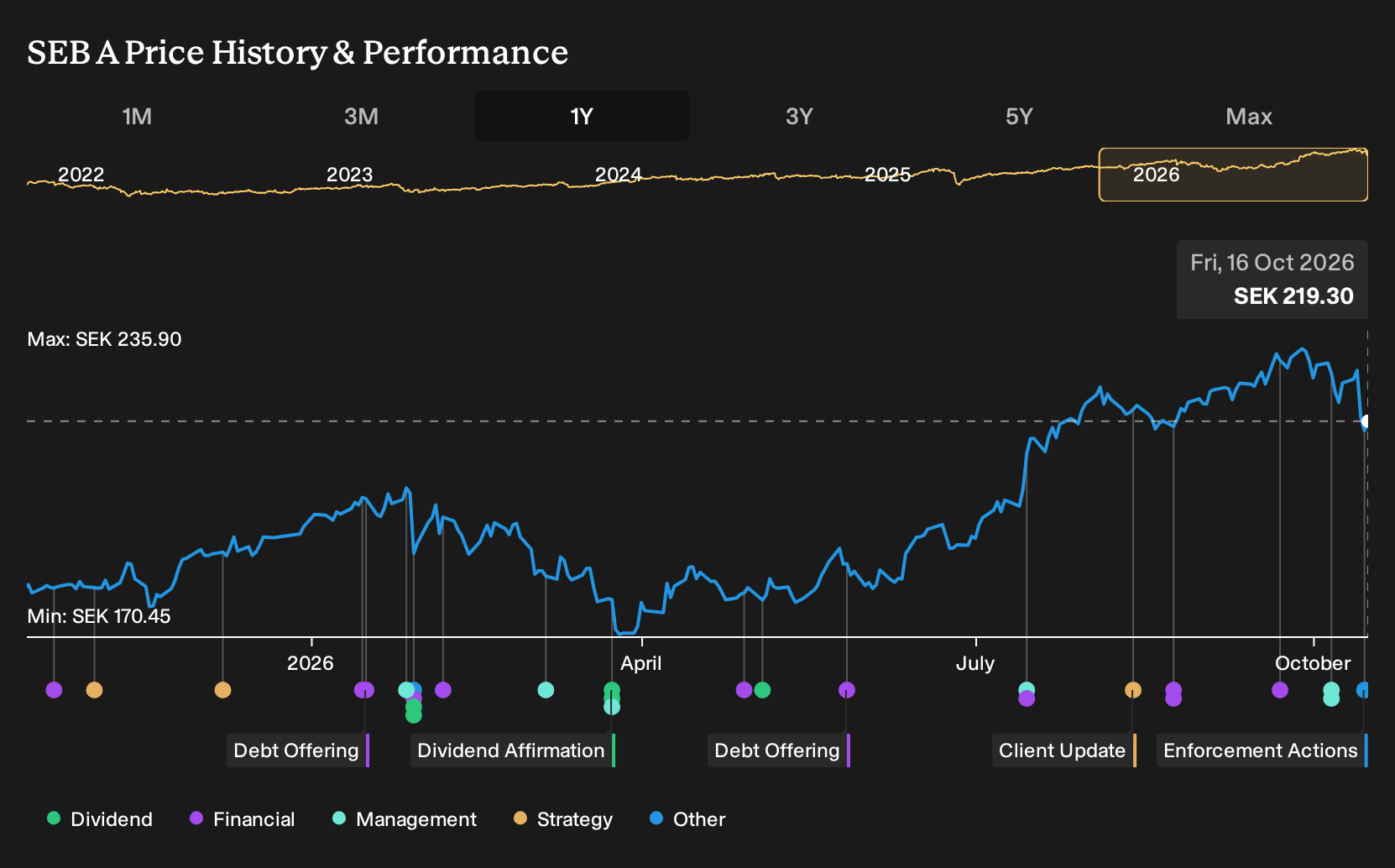Click the 'SEB A Price History & Performance' heading
The image size is (1395, 868).
(x=298, y=52)
